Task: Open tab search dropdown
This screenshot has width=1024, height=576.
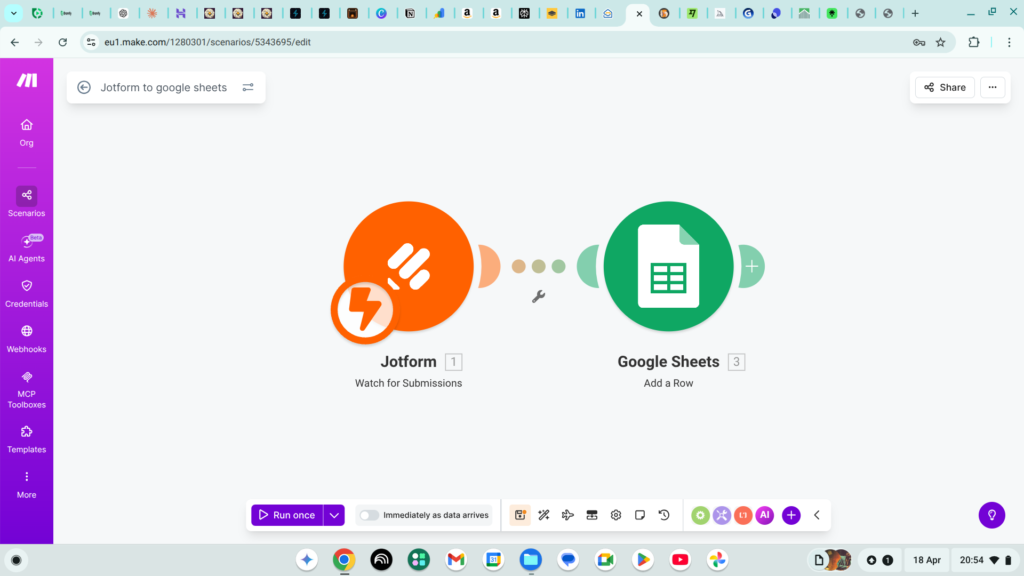Action: pos(13,13)
